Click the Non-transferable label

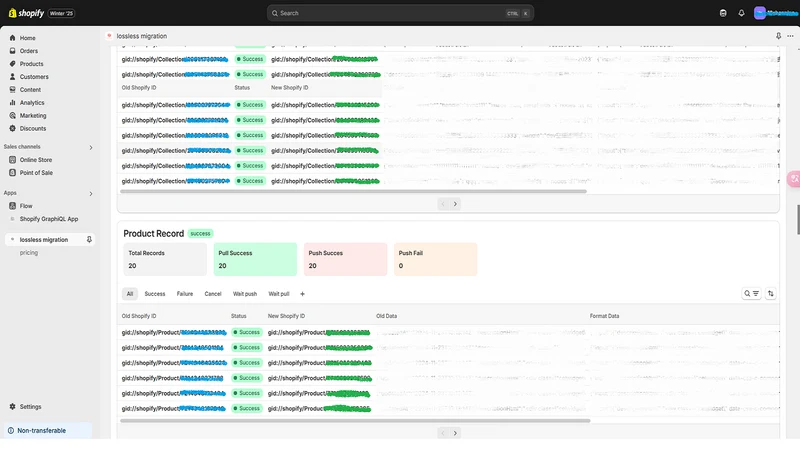(x=41, y=431)
